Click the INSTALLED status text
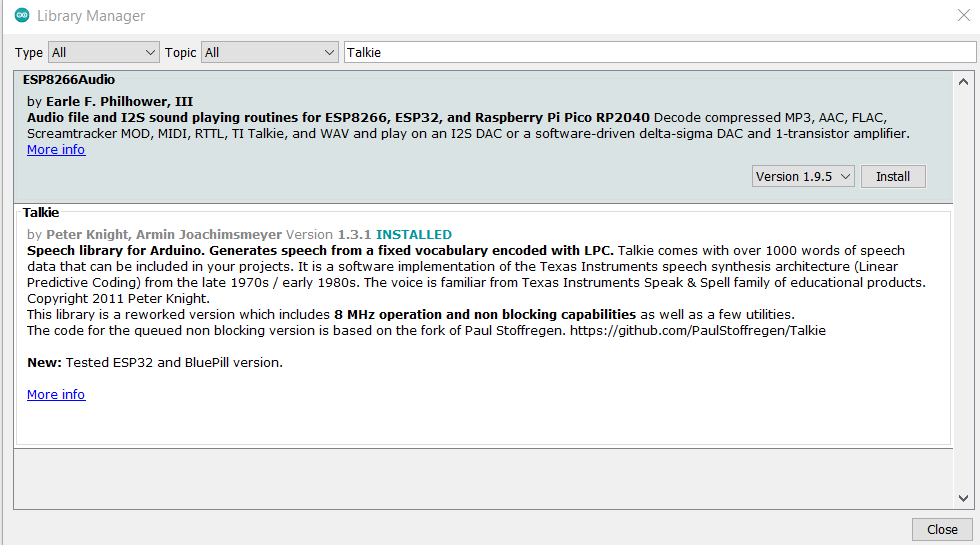The height and width of the screenshot is (545, 980). tap(414, 234)
